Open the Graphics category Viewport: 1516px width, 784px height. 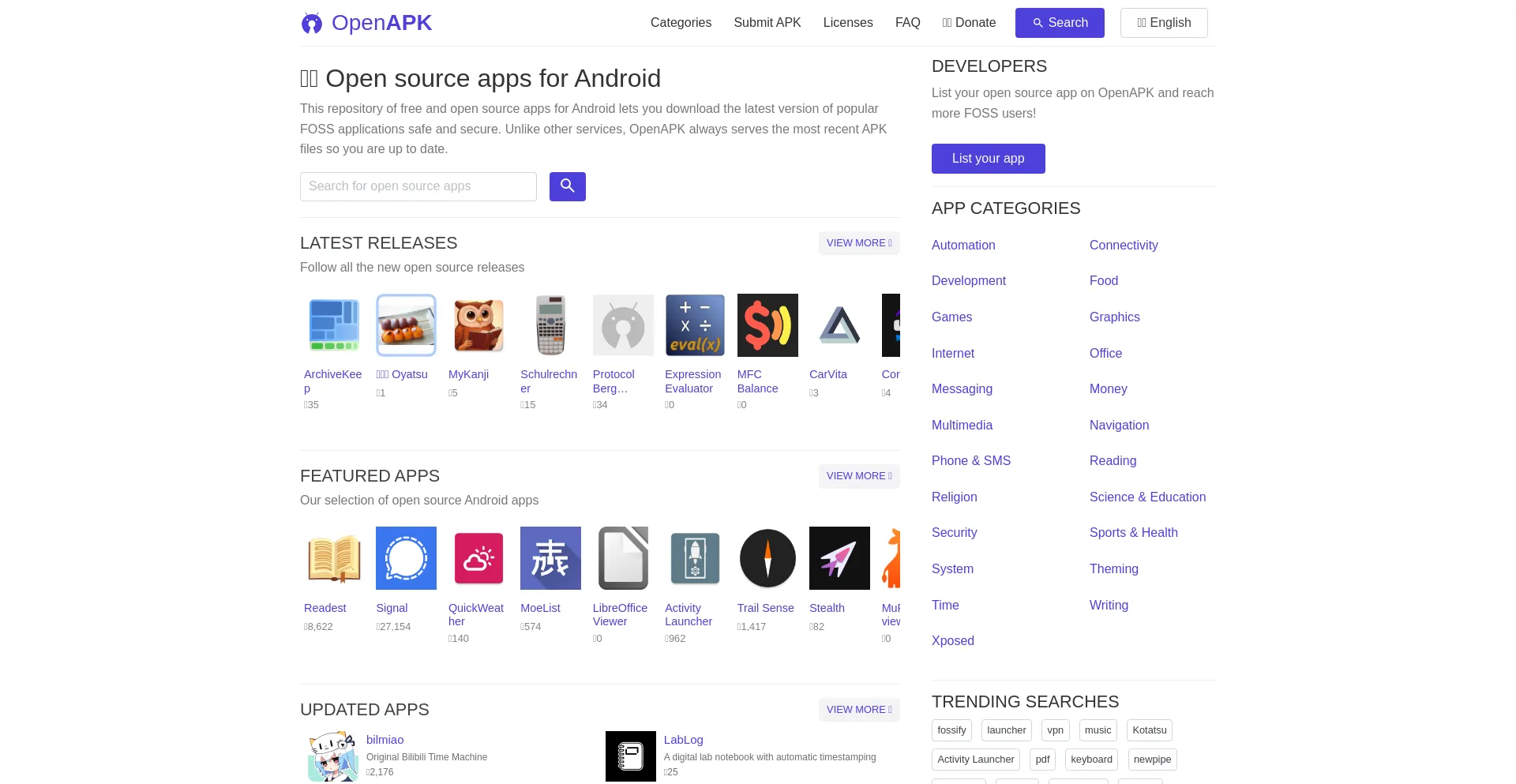(x=1115, y=317)
